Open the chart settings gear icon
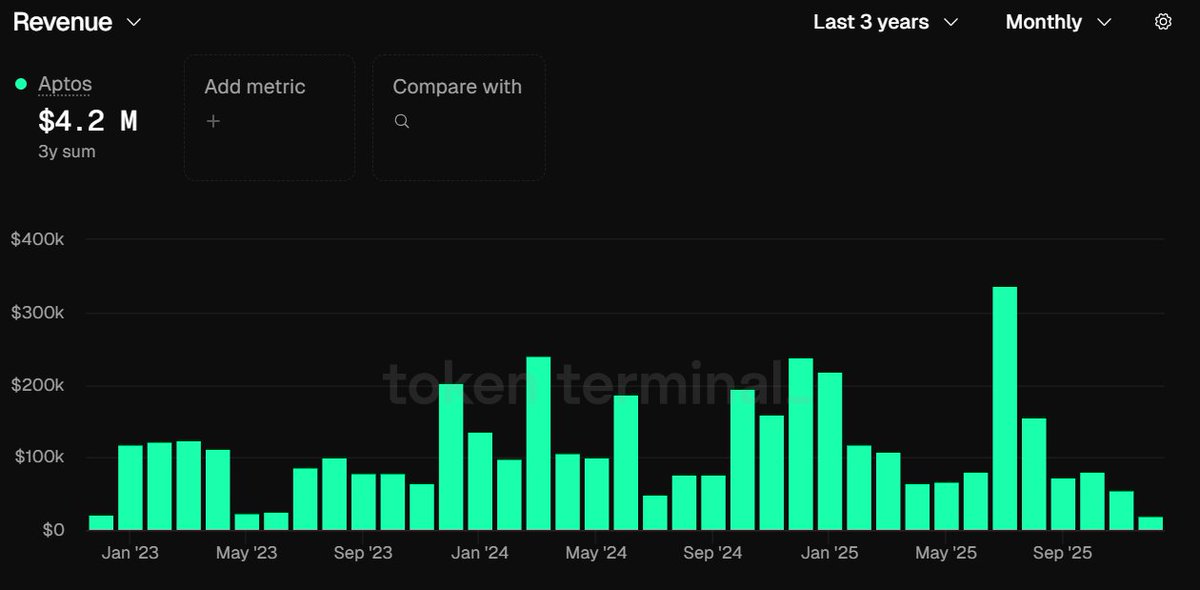 pos(1163,21)
